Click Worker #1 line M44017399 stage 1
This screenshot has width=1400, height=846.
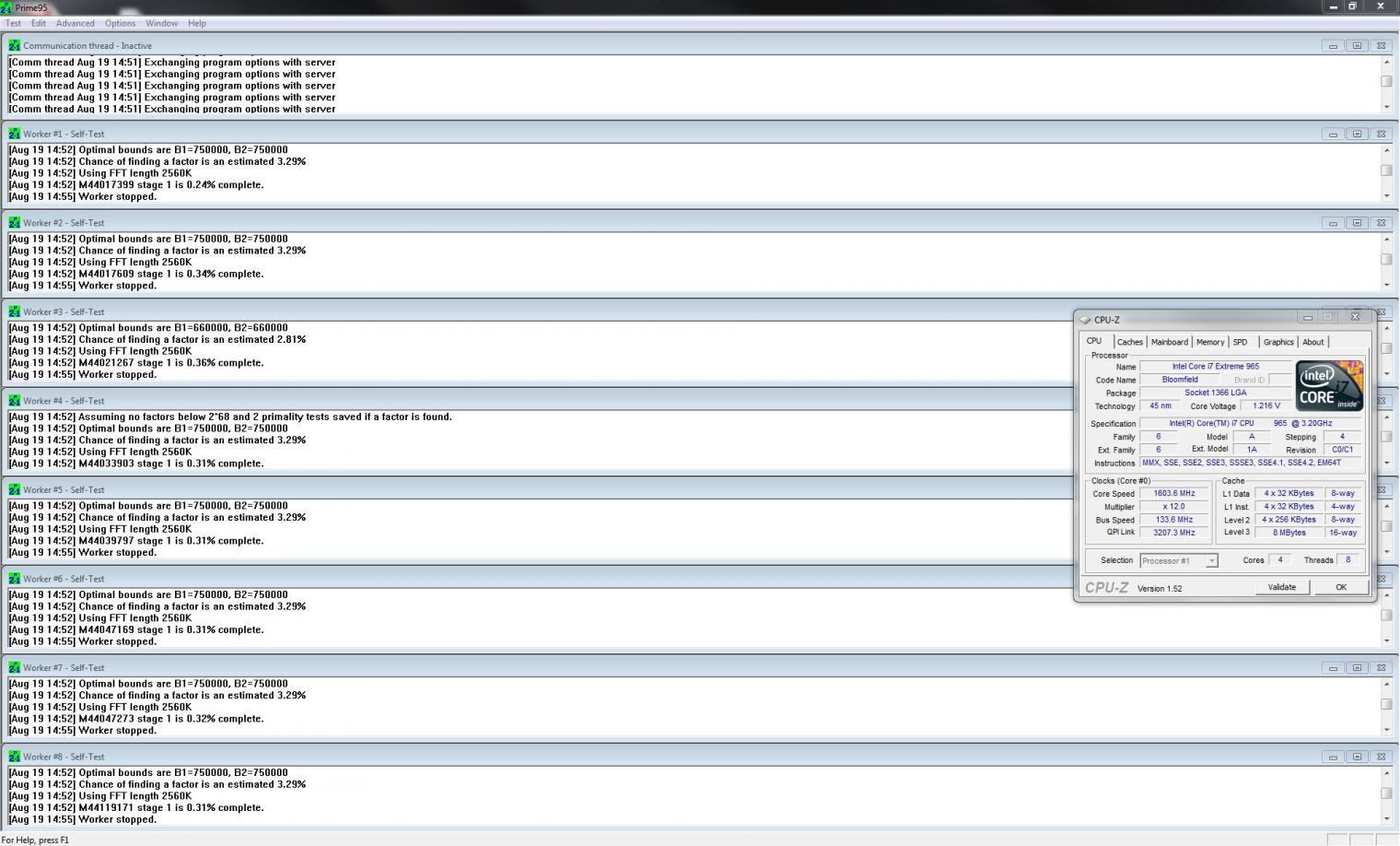[136, 184]
